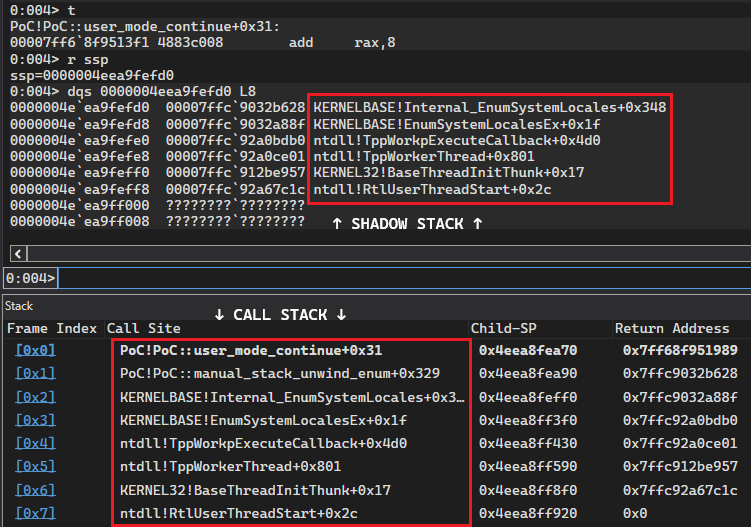Click Child-SP value 0x4eea8ff430
This screenshot has height=527, width=751.
tap(528, 443)
